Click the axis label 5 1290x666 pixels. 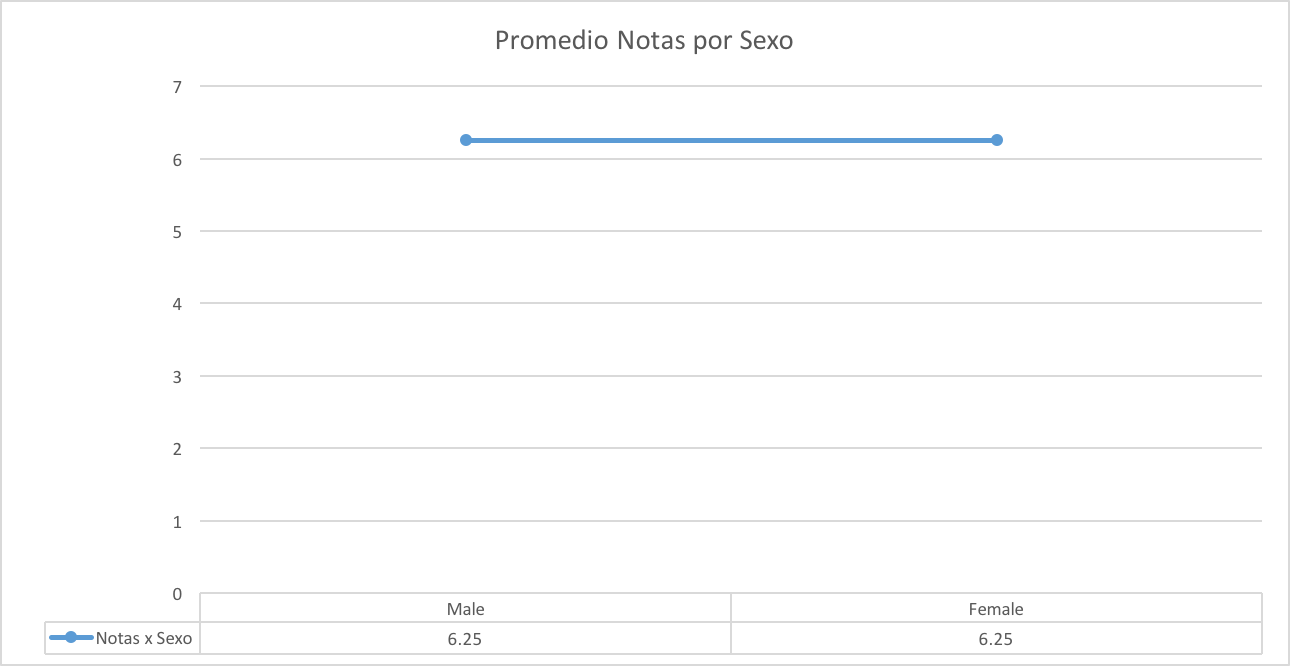[177, 231]
